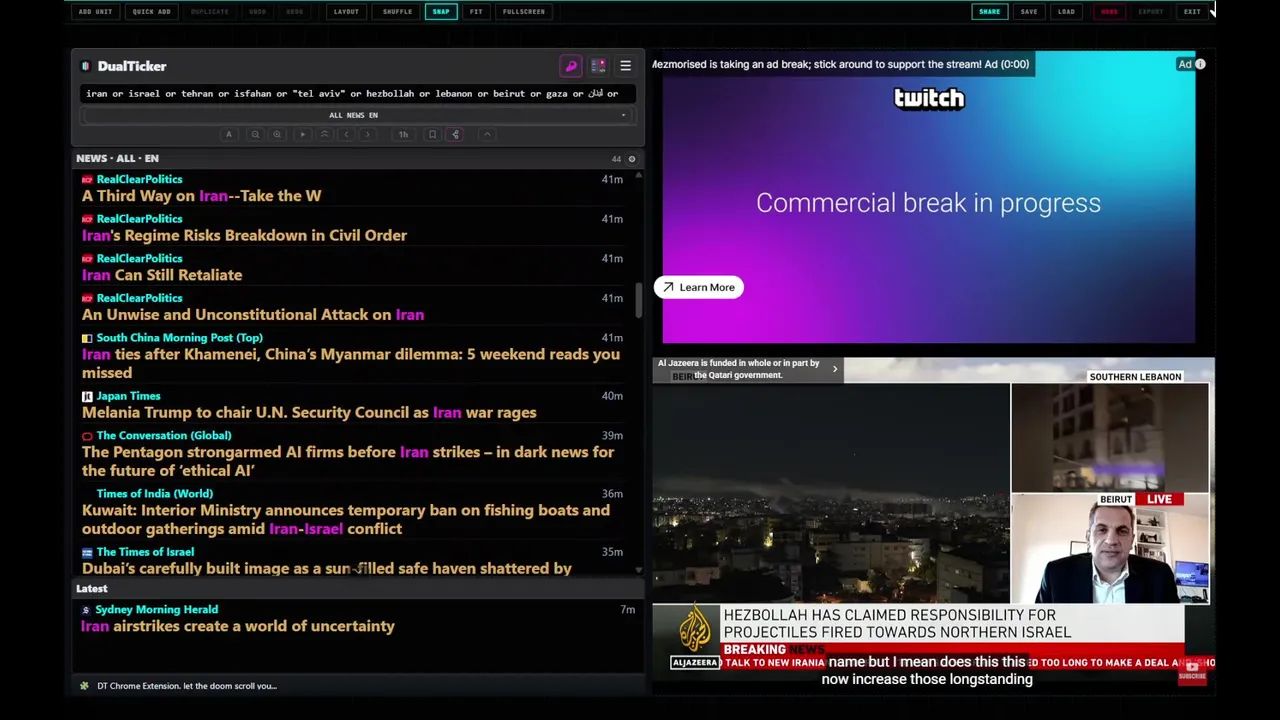Click the play arrow icon in ticker toolbar

click(x=302, y=134)
